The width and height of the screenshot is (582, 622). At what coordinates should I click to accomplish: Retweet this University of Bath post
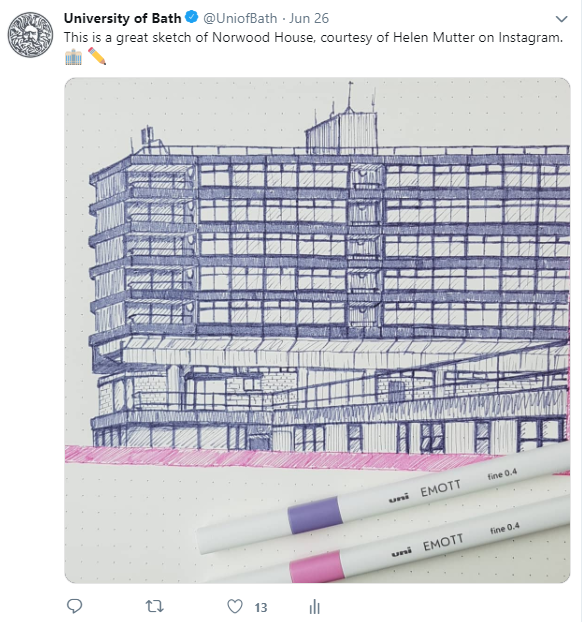click(x=154, y=606)
